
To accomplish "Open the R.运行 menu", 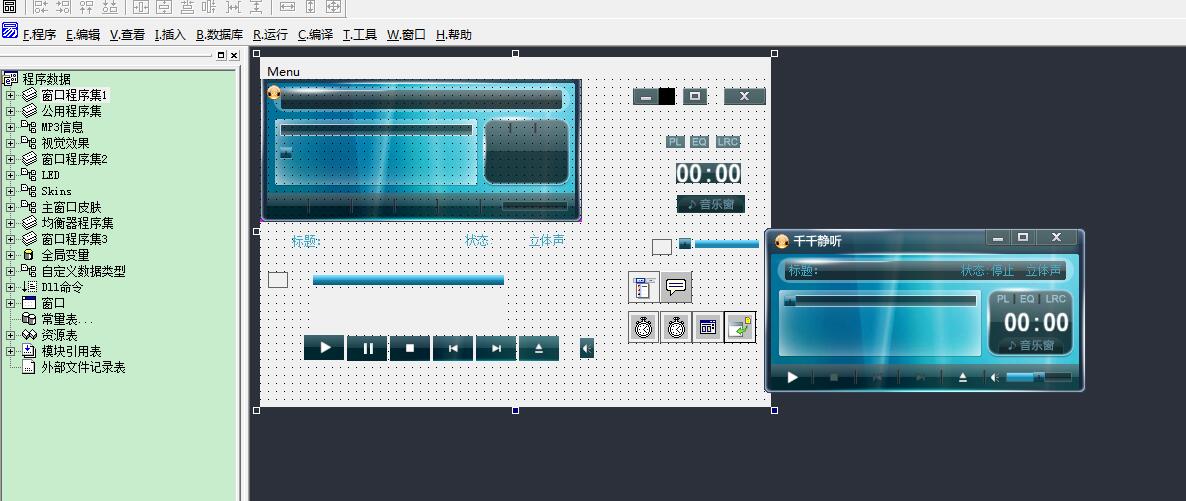I will (x=270, y=34).
